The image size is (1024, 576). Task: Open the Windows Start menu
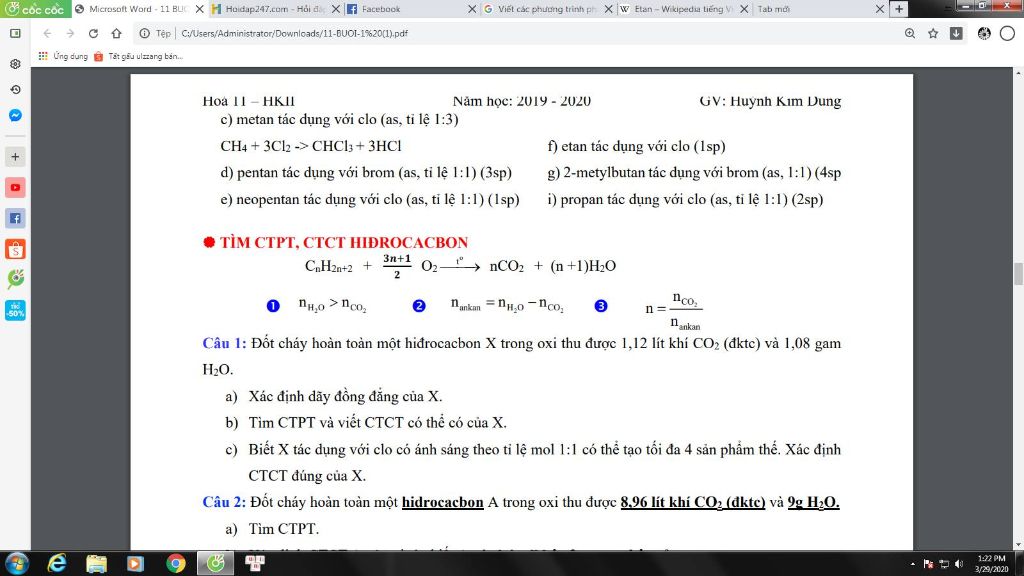pyautogui.click(x=16, y=563)
